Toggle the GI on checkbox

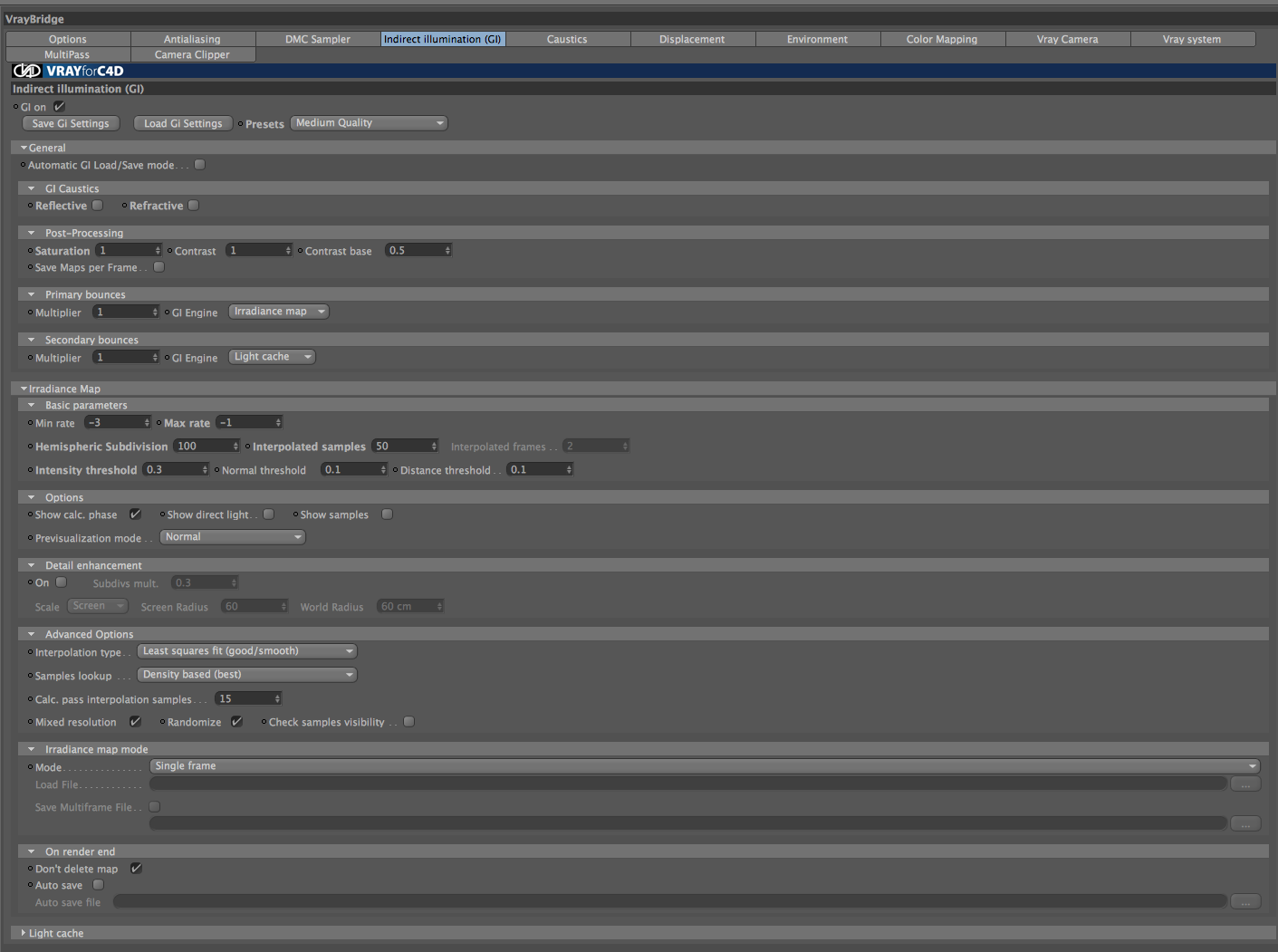click(60, 106)
